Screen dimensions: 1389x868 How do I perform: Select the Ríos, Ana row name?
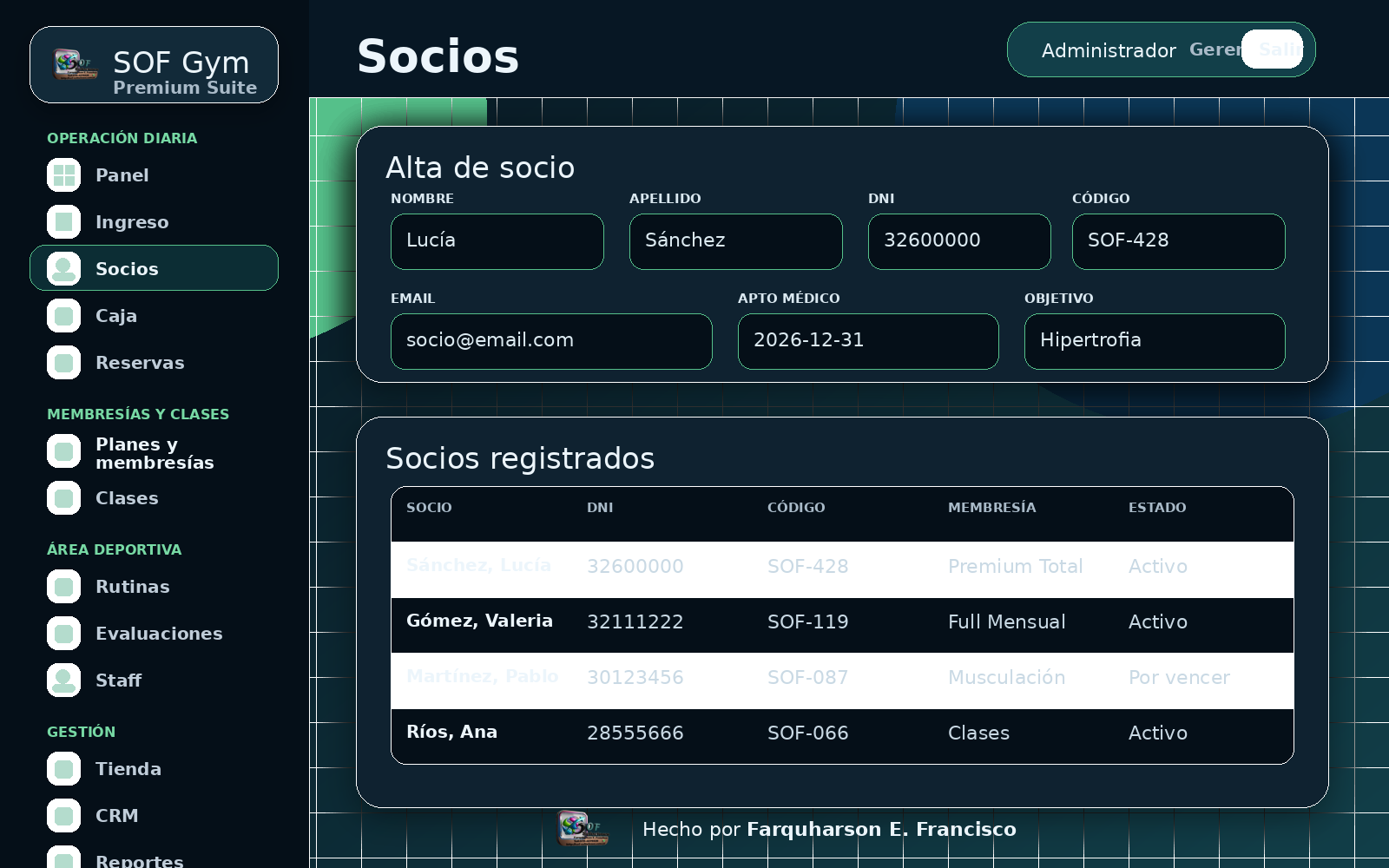(x=451, y=732)
